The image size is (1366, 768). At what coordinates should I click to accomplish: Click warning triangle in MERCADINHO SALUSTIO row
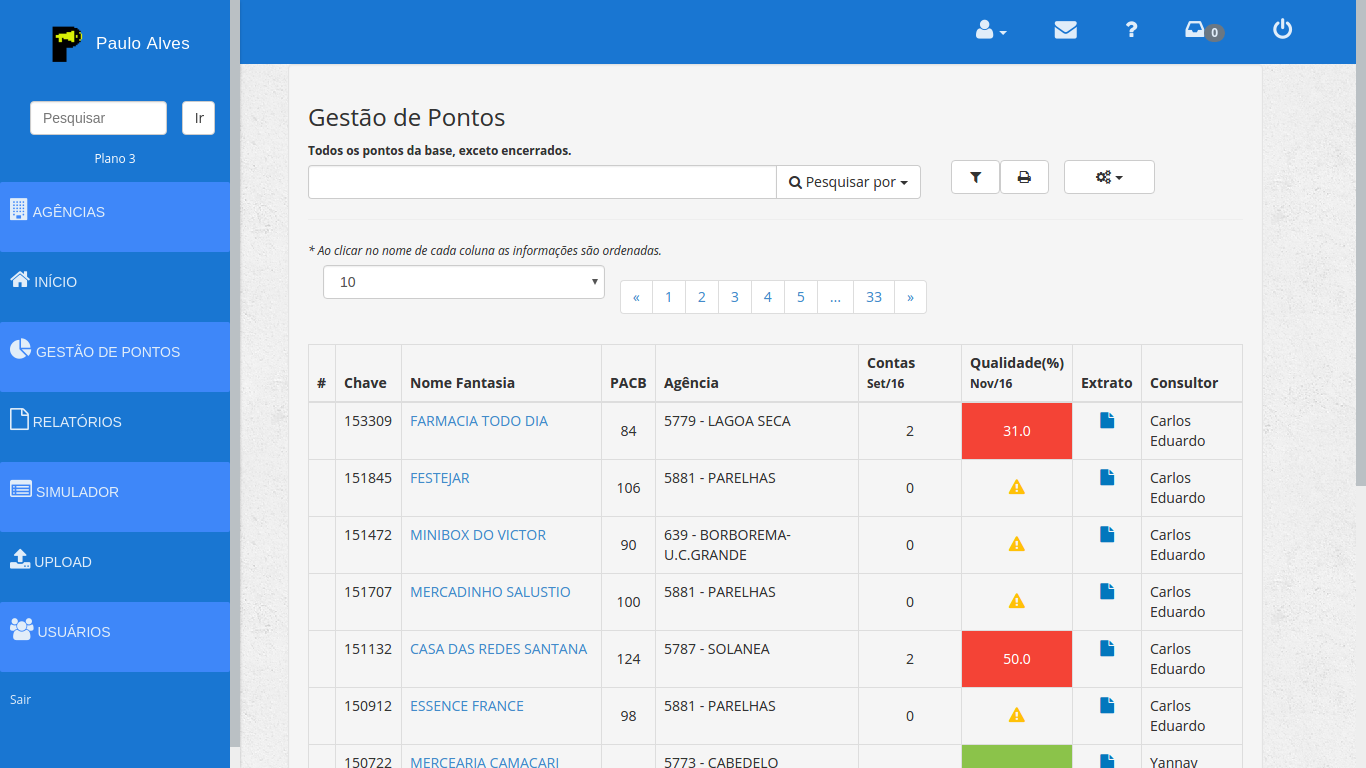coord(1017,601)
